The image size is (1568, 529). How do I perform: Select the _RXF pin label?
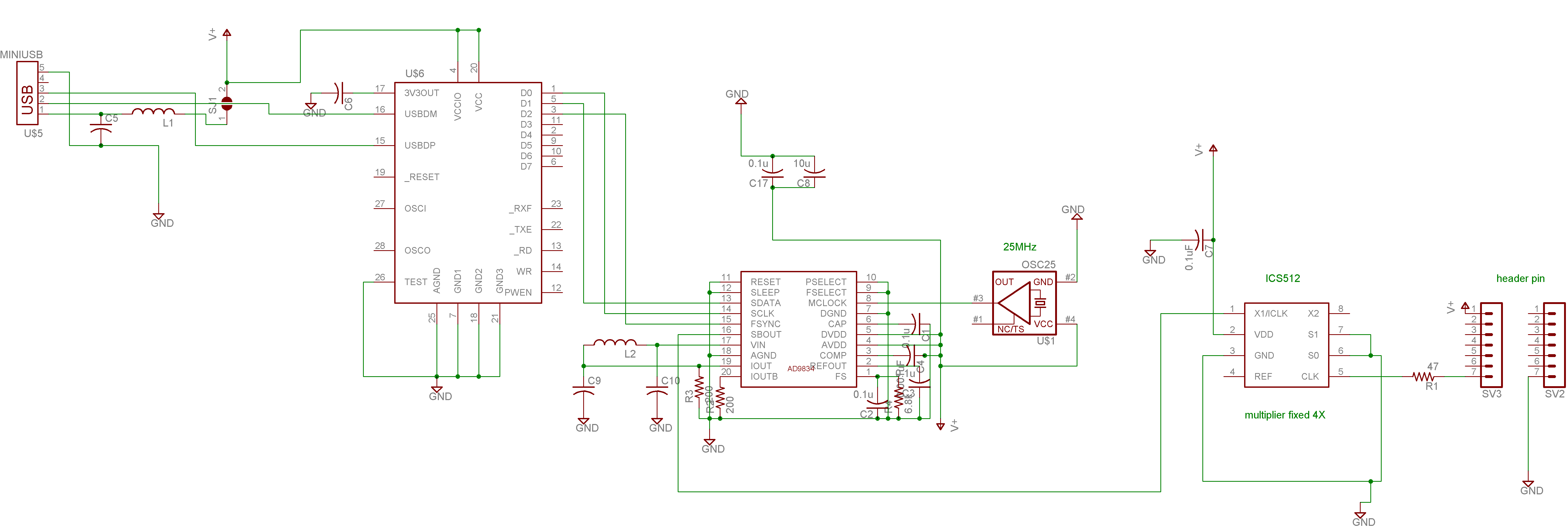pyautogui.click(x=520, y=209)
